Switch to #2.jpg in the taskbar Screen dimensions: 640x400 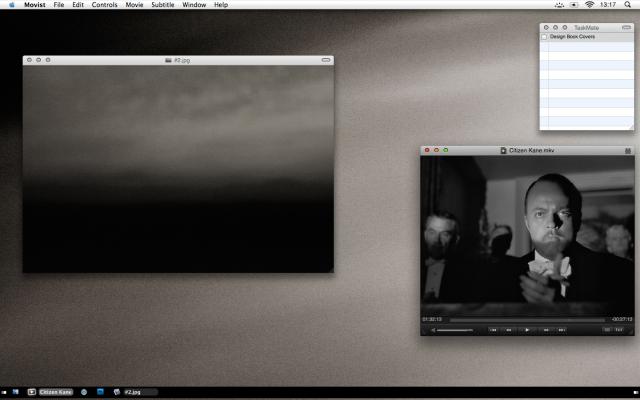coord(132,392)
